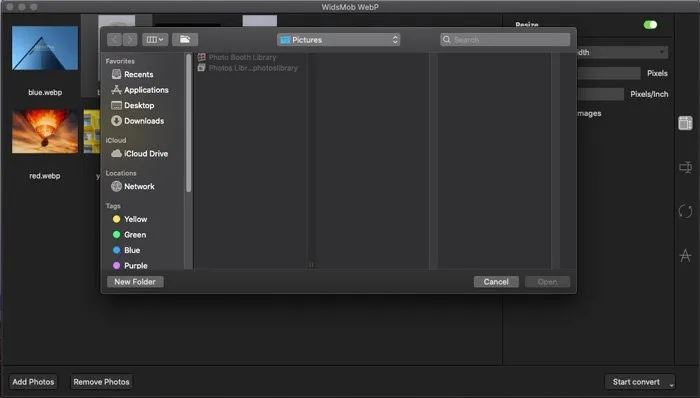Open the rotate tool icon on right strip

point(685,211)
